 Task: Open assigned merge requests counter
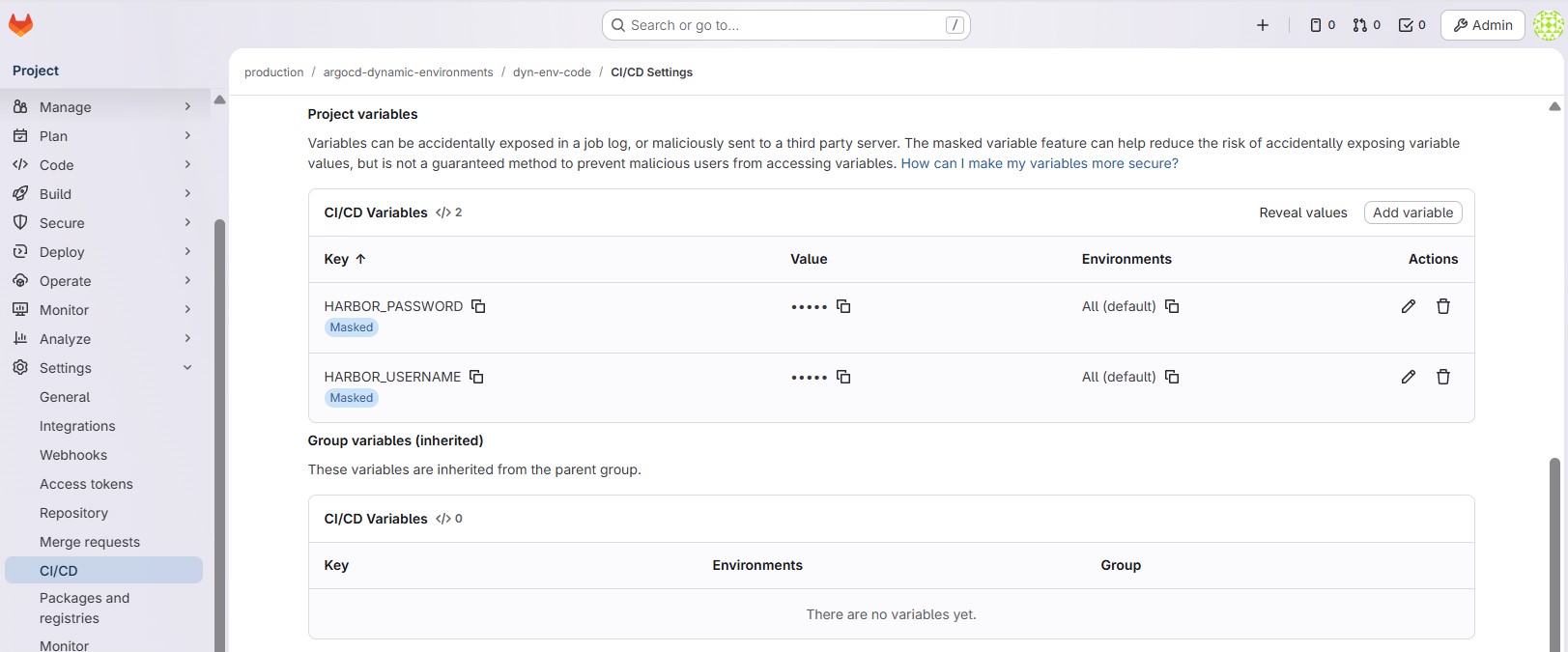coord(1366,25)
